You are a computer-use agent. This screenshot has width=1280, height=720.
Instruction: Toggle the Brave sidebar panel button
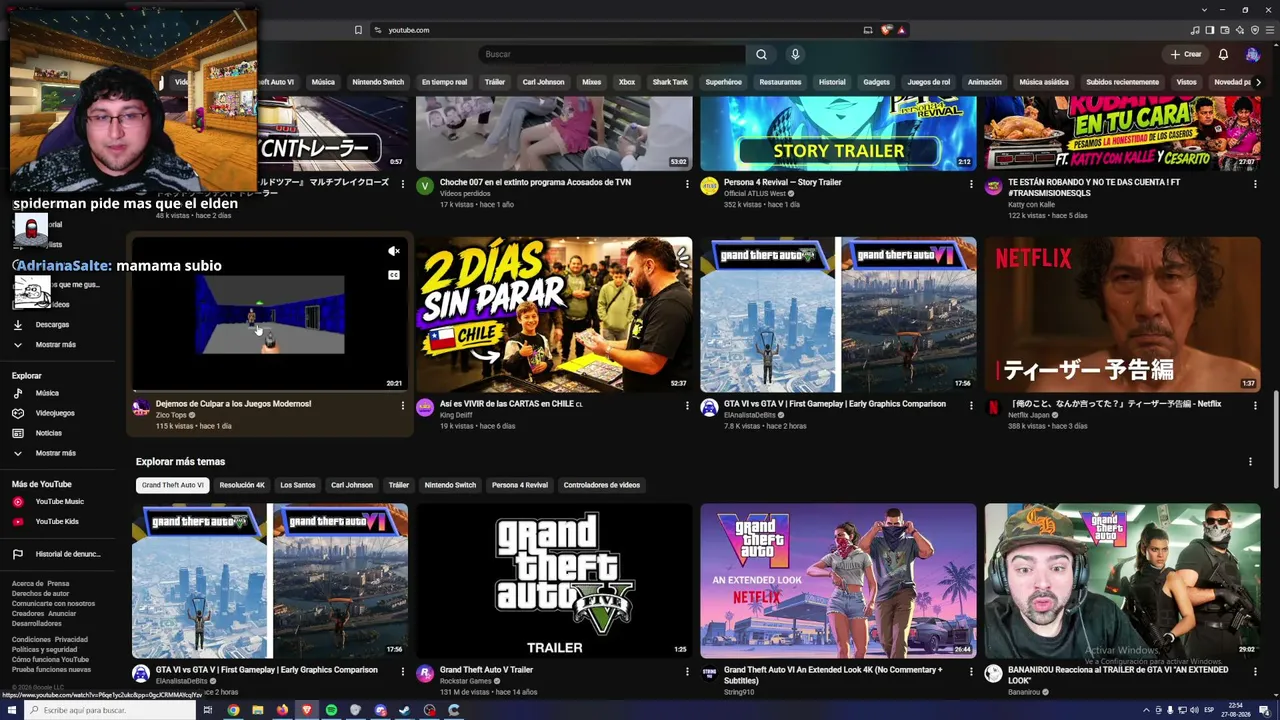coord(1210,30)
